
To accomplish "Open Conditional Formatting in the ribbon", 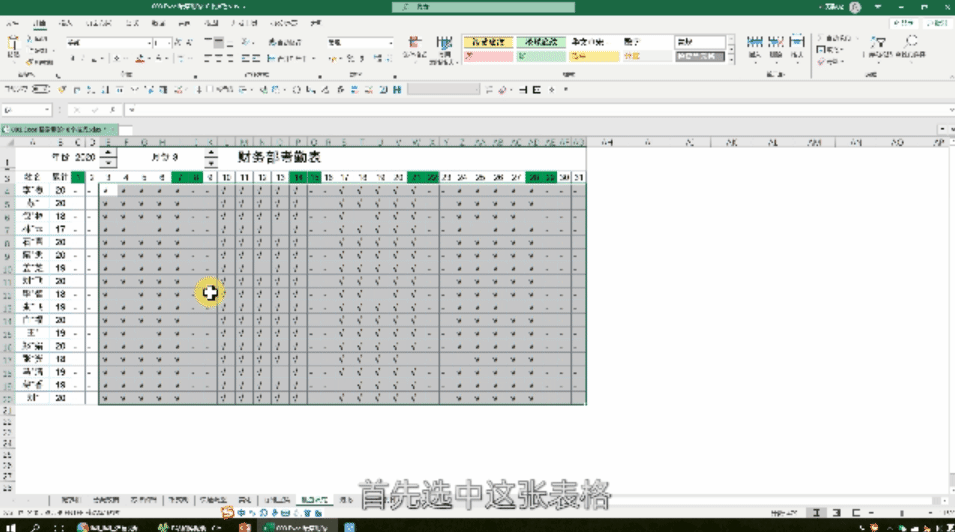I will (414, 46).
